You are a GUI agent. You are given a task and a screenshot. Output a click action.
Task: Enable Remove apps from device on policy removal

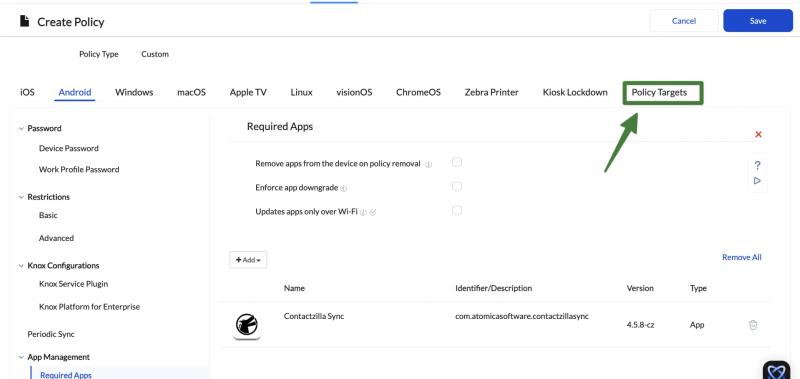click(457, 162)
